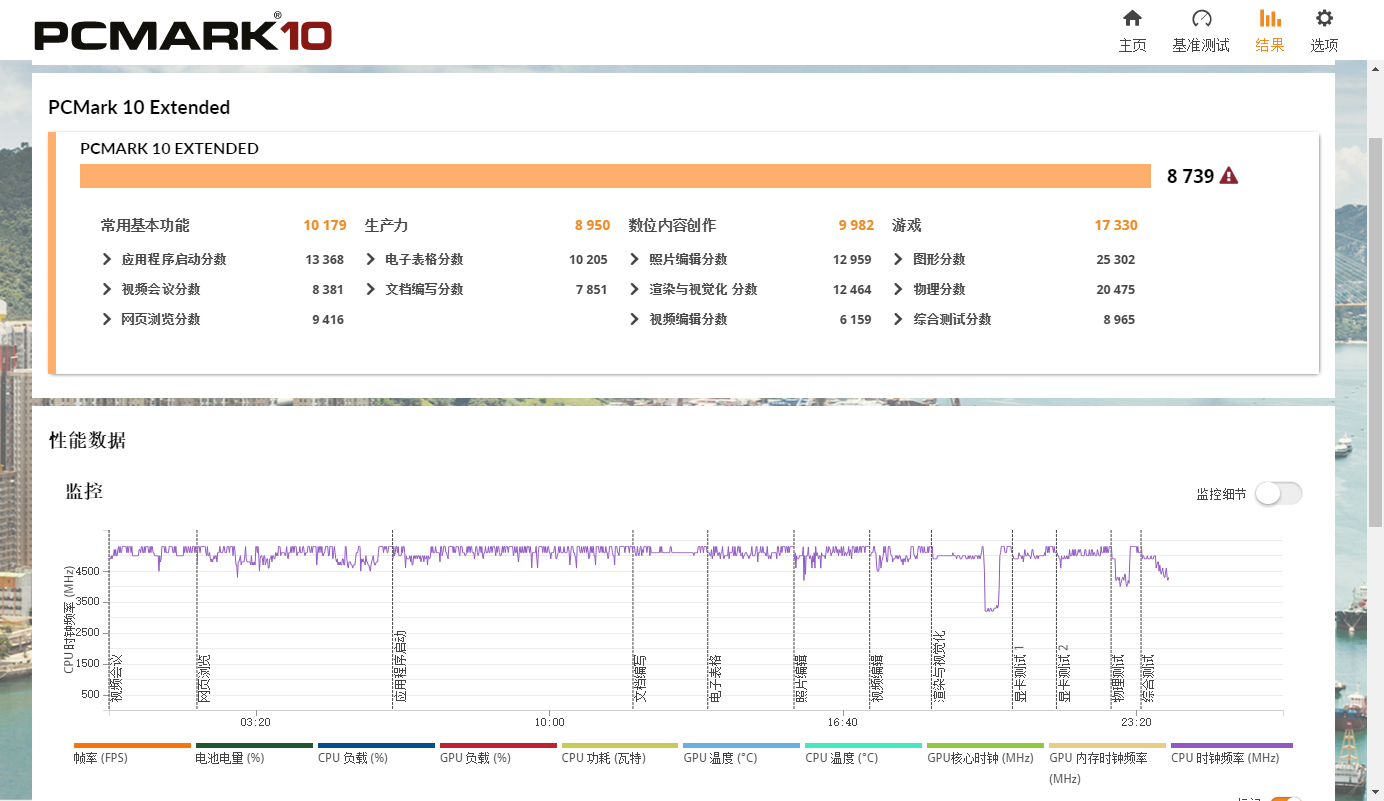
Task: Expand 应用程序启动分数 details
Action: click(x=107, y=259)
